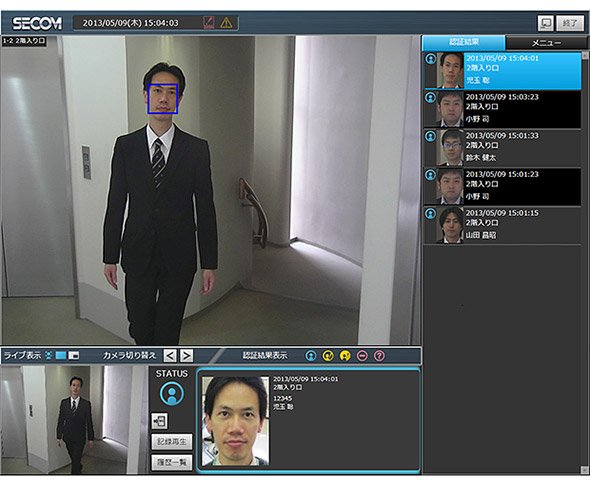590x485 pixels.
Task: Select the 認証結果 tab
Action: coord(464,43)
